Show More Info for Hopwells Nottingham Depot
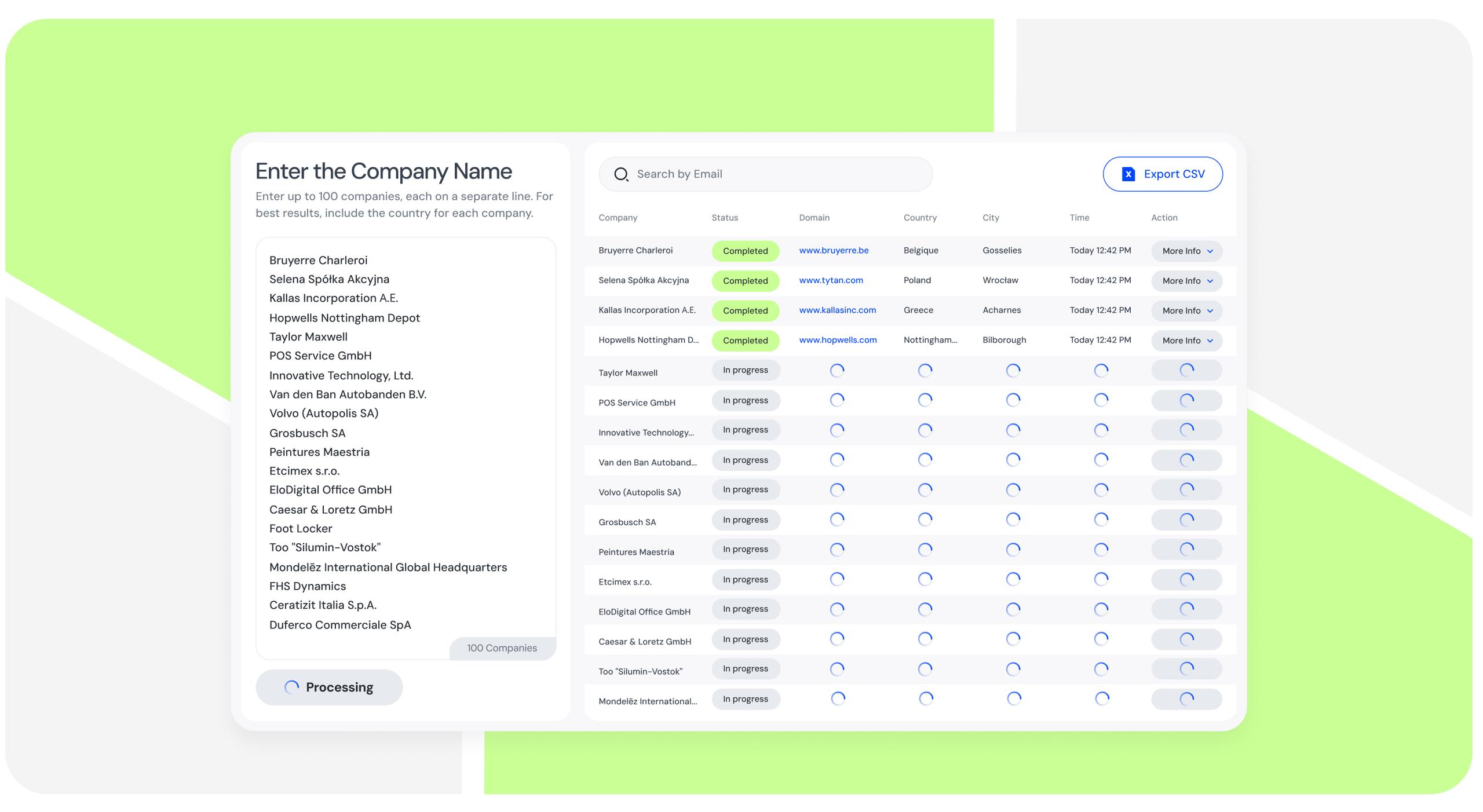 coord(1186,341)
